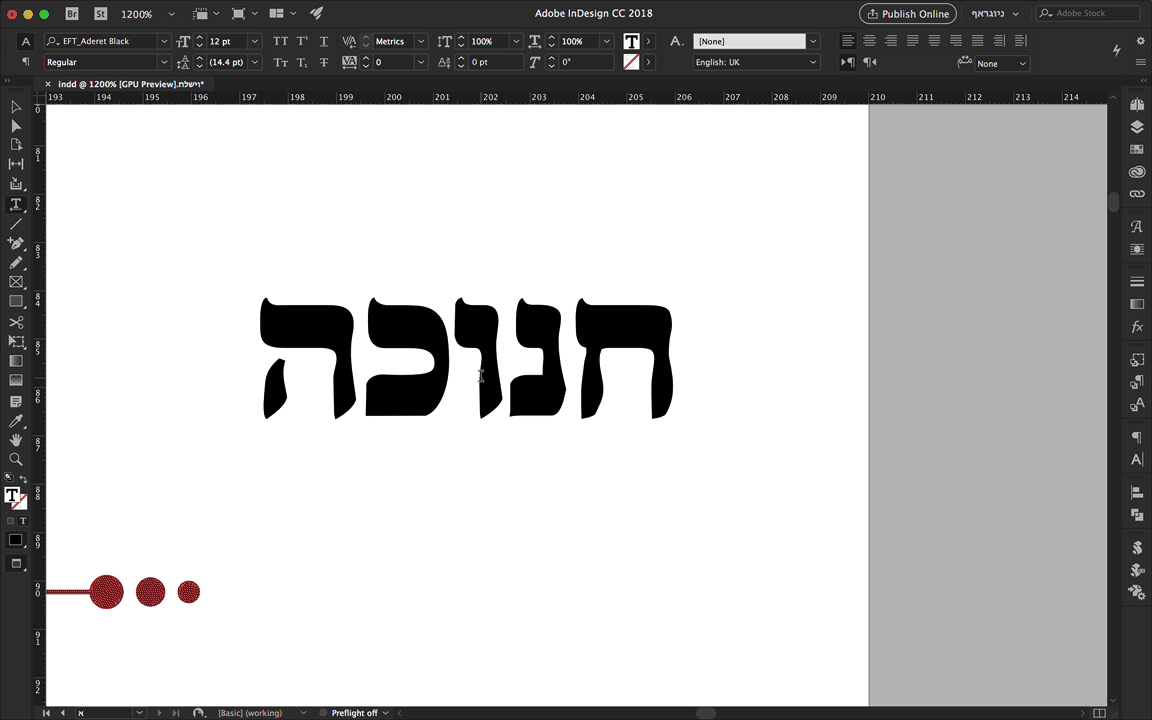Open the font size dropdown

pyautogui.click(x=255, y=41)
